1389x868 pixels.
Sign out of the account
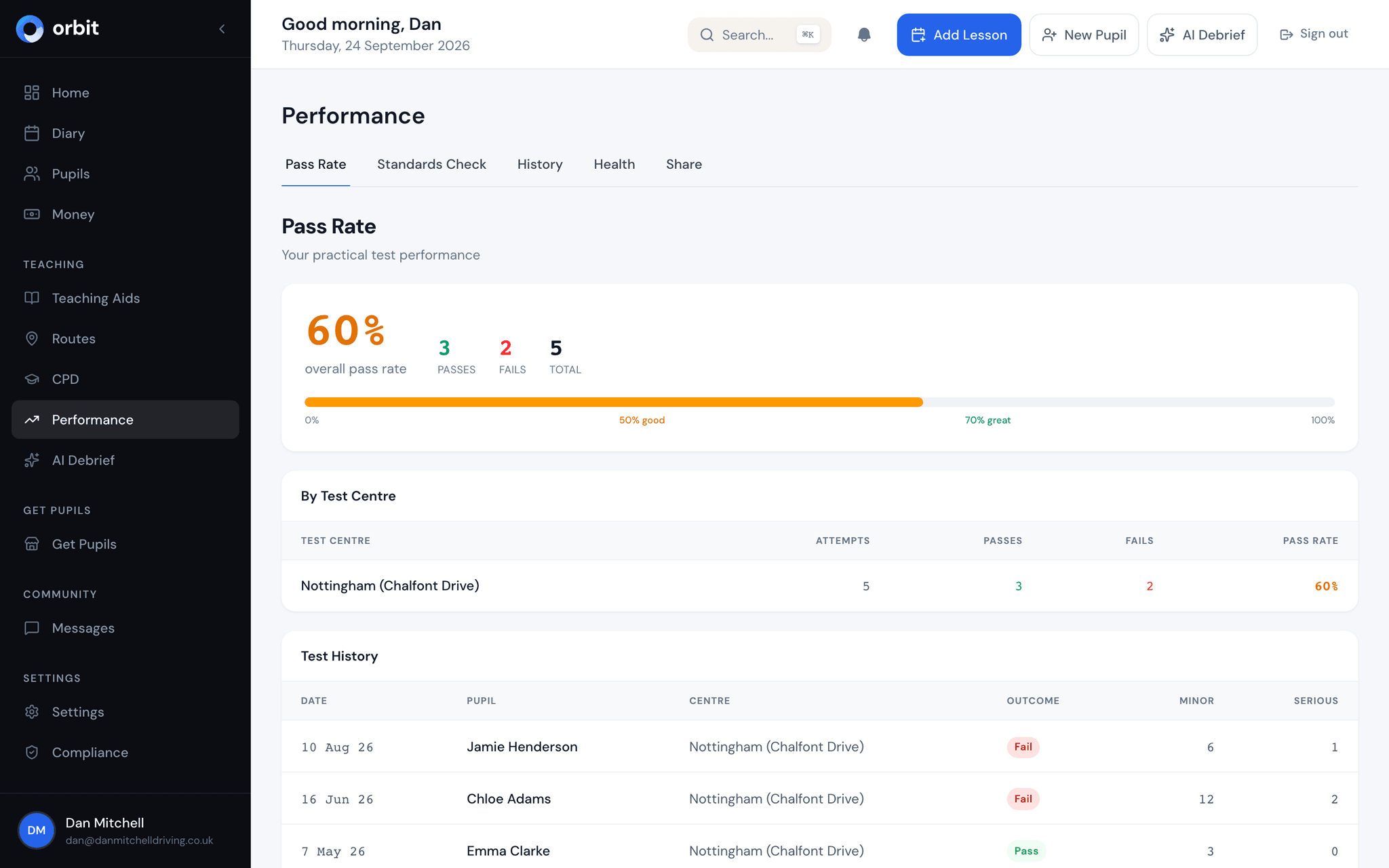1314,34
